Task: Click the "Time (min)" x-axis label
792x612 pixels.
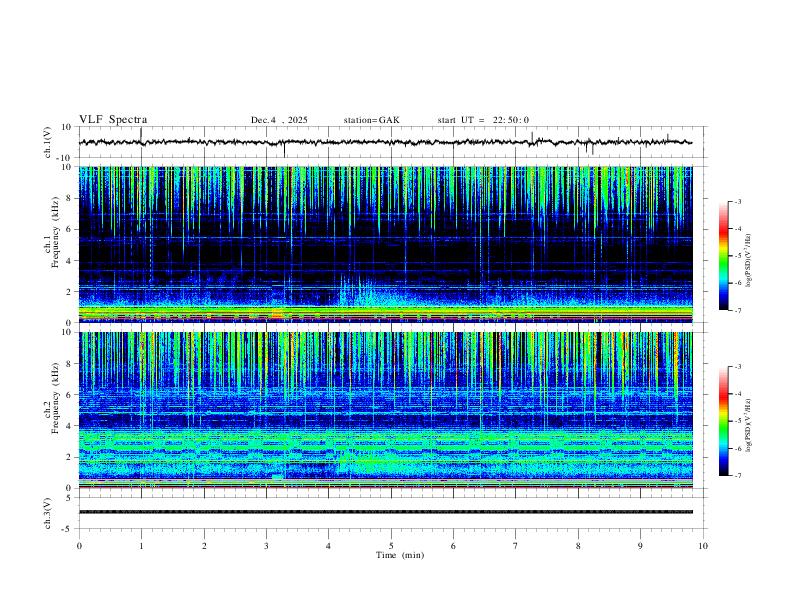Action: click(x=400, y=555)
